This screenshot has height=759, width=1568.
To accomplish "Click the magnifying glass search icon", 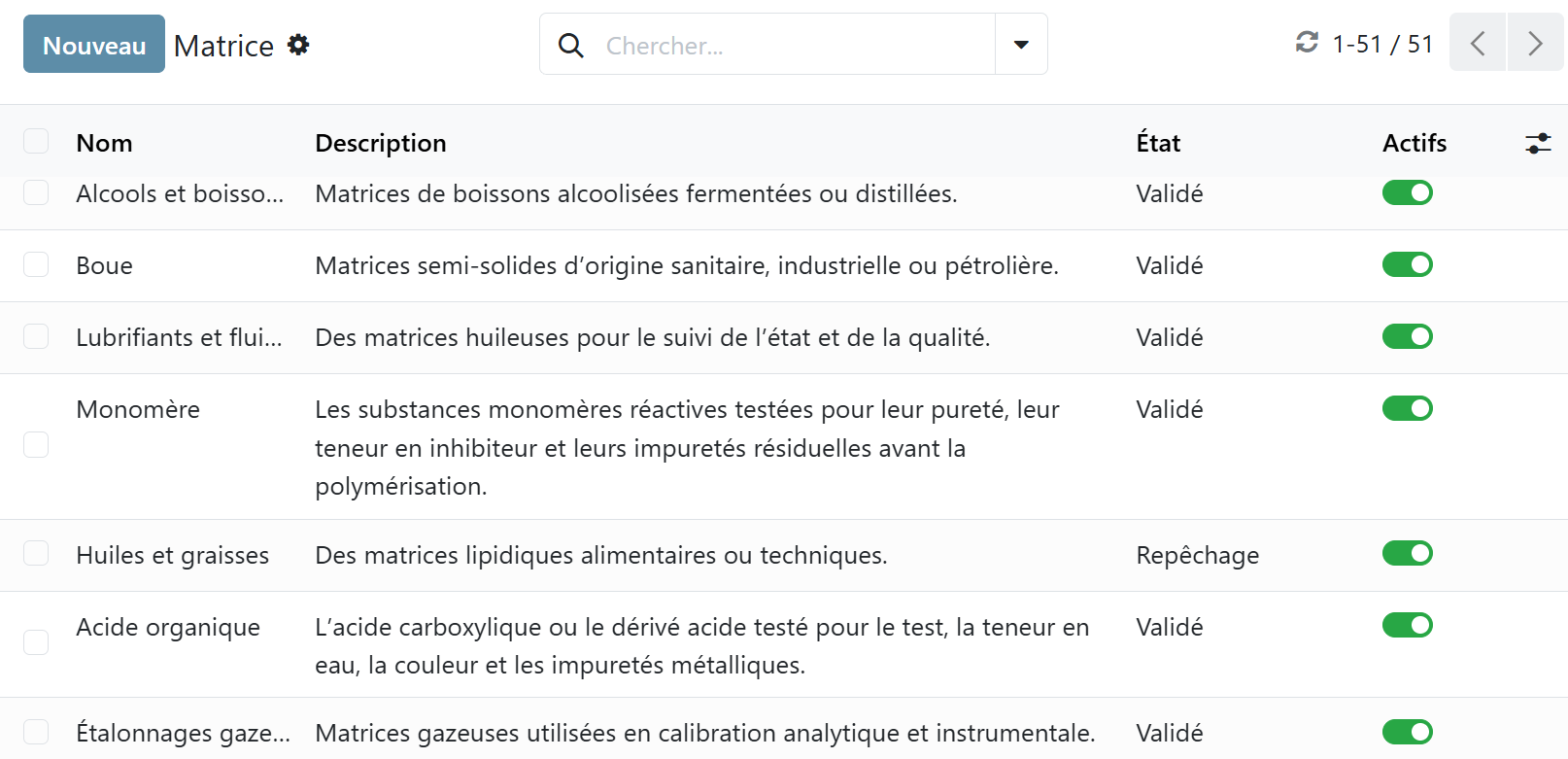I will [571, 45].
